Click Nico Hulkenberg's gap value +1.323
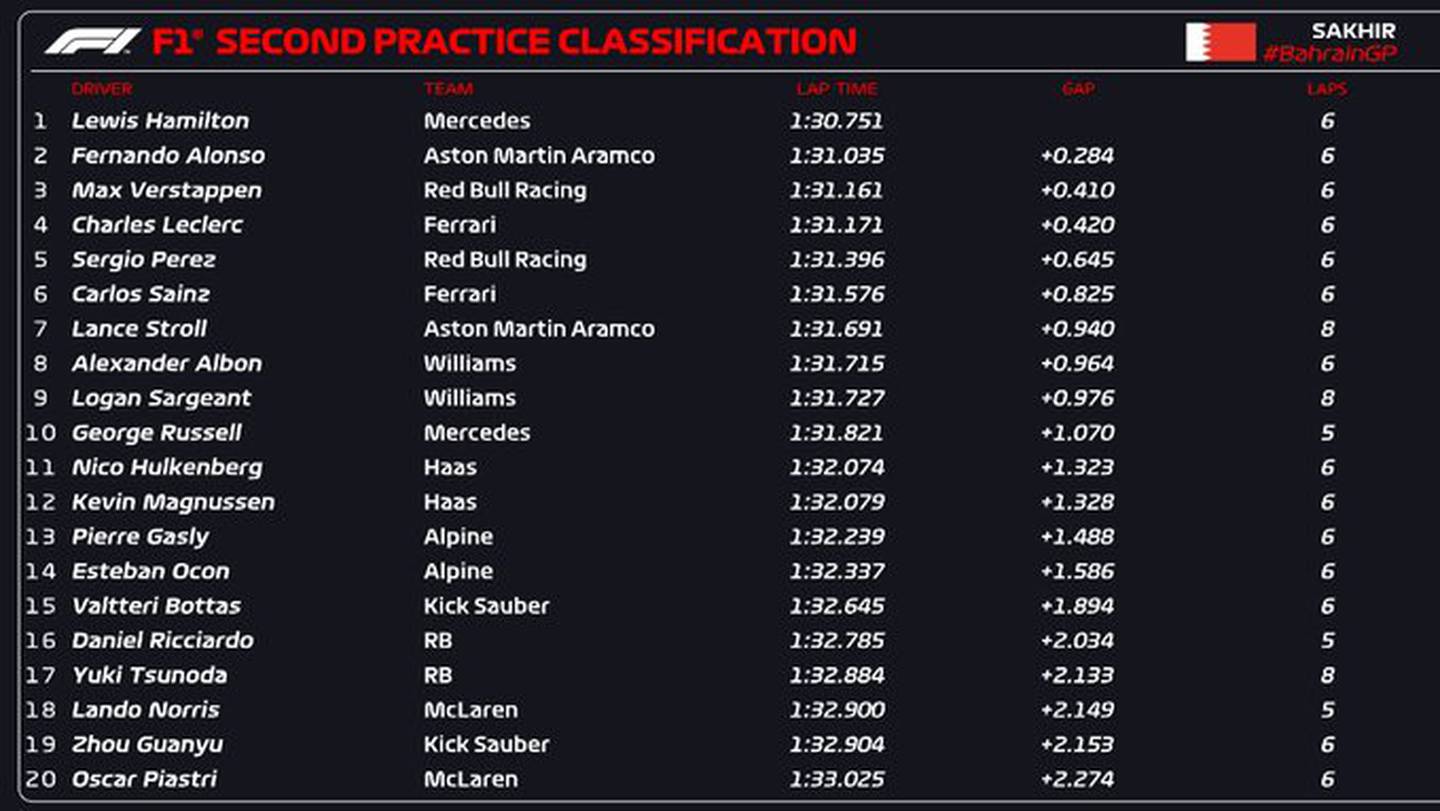The image size is (1440, 811). [1077, 467]
